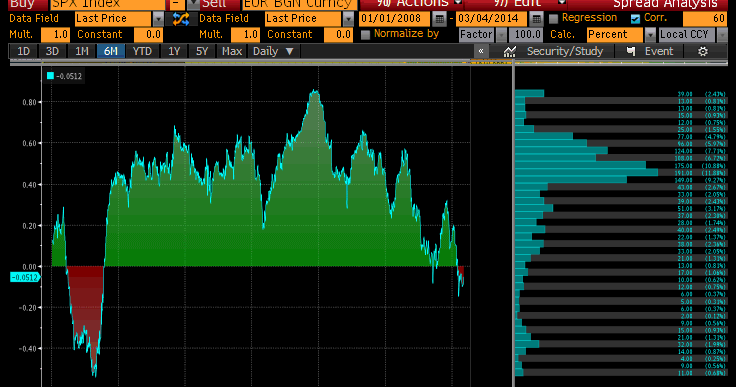736x387 pixels.
Task: Click the Buy-side Constant value field
Action: point(148,35)
